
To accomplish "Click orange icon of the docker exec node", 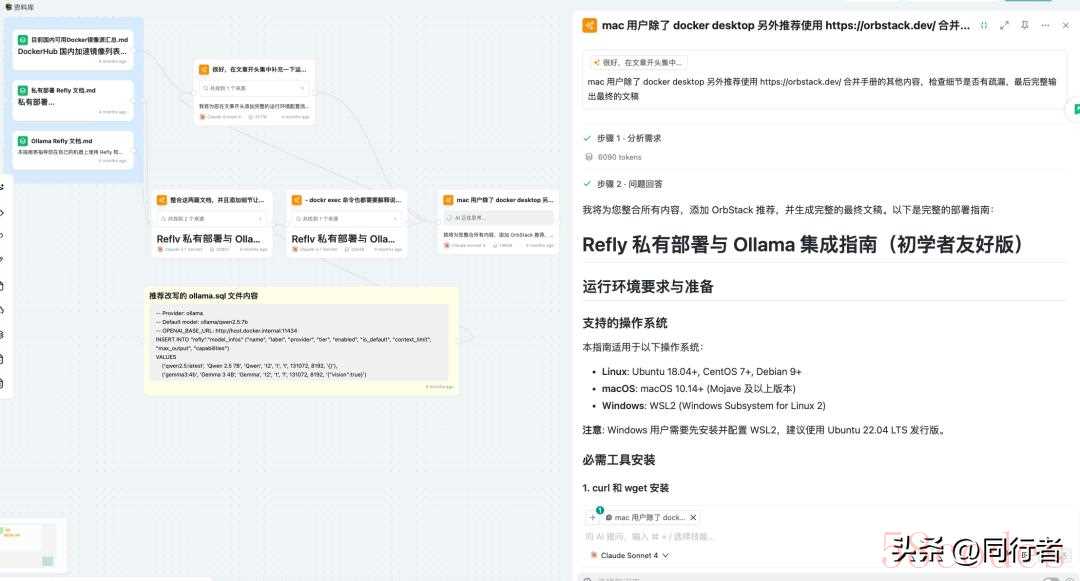I will [297, 200].
